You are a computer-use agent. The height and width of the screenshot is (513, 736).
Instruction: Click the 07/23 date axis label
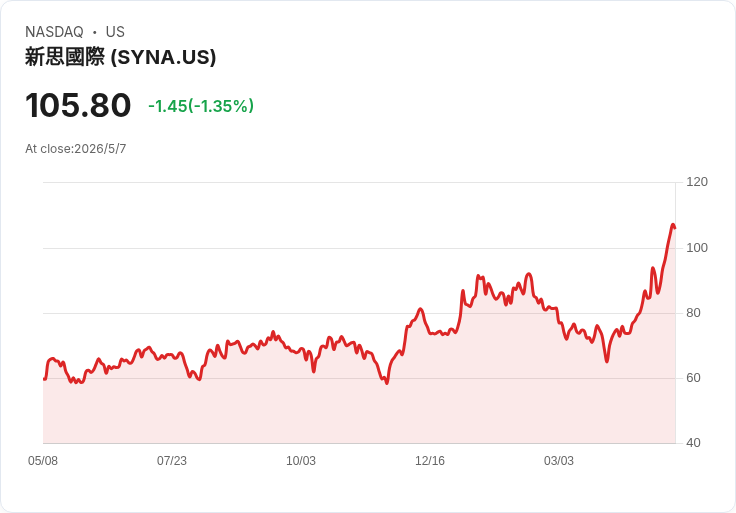click(x=172, y=461)
